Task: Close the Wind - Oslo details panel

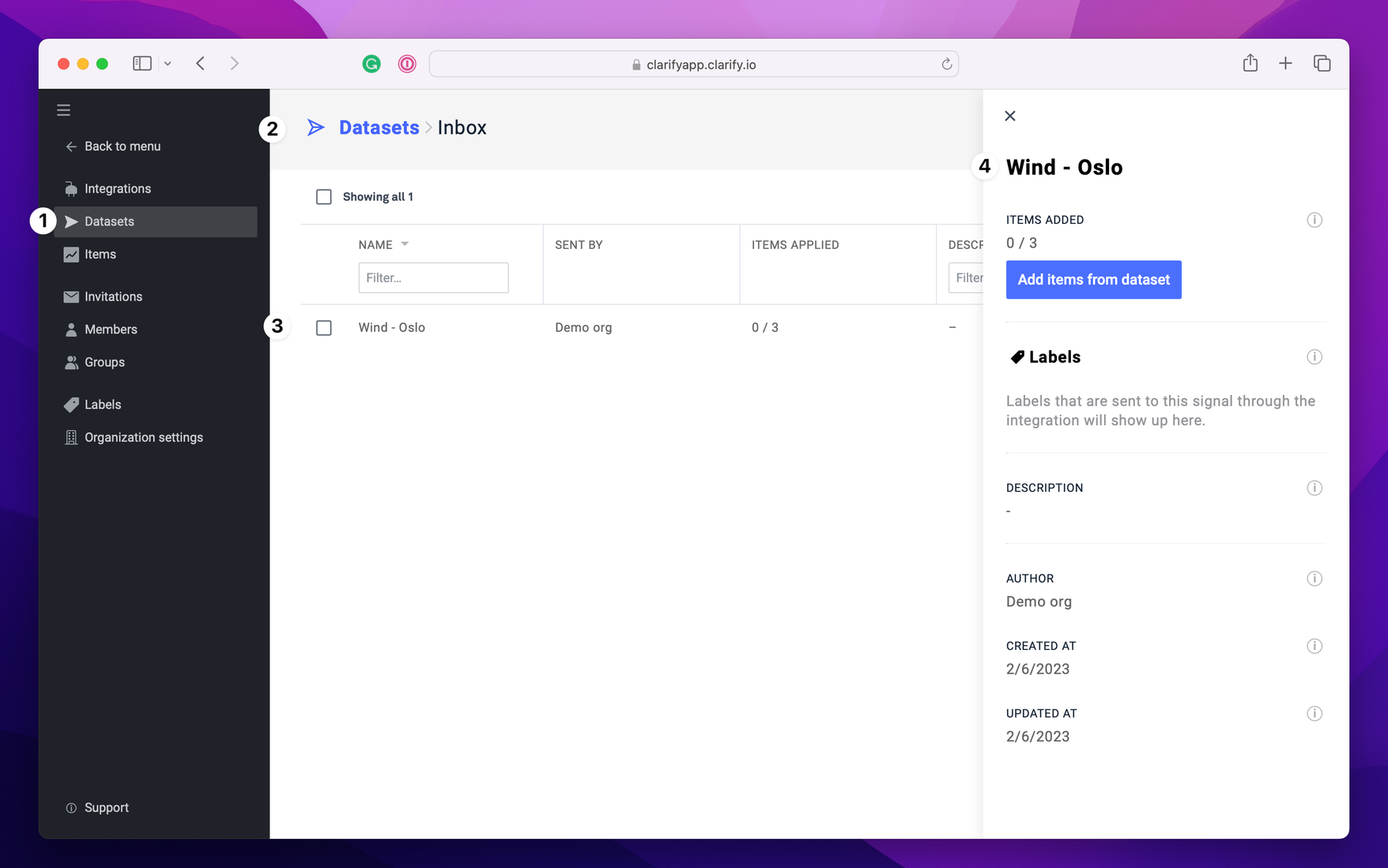Action: pyautogui.click(x=1010, y=116)
